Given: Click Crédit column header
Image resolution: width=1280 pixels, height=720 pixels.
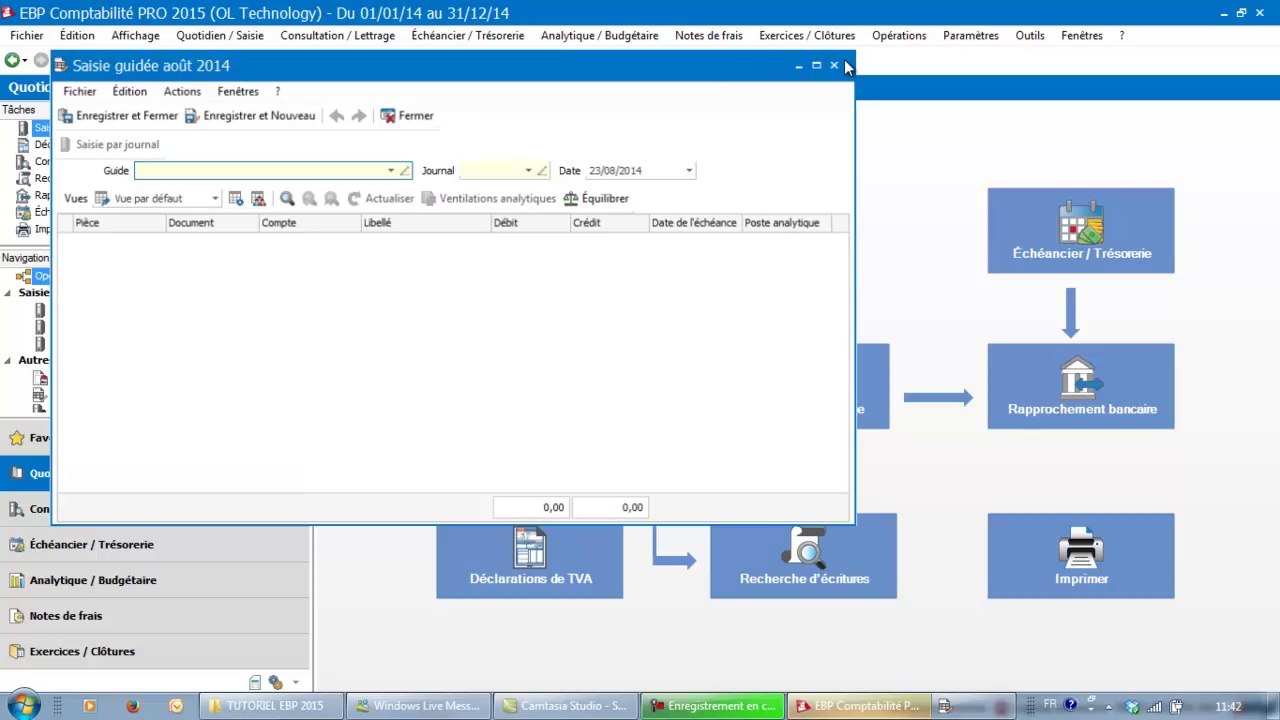Looking at the screenshot, I should point(609,223).
